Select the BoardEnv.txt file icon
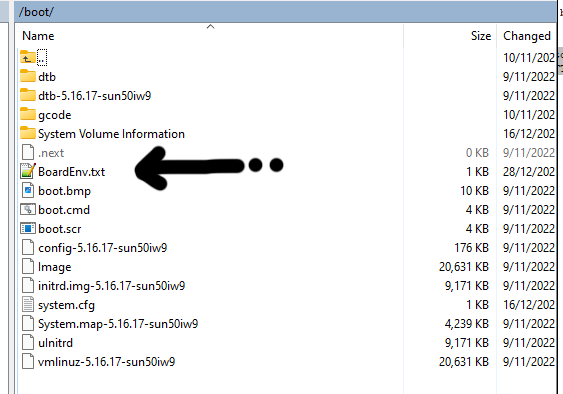The height and width of the screenshot is (394, 563). [x=28, y=171]
